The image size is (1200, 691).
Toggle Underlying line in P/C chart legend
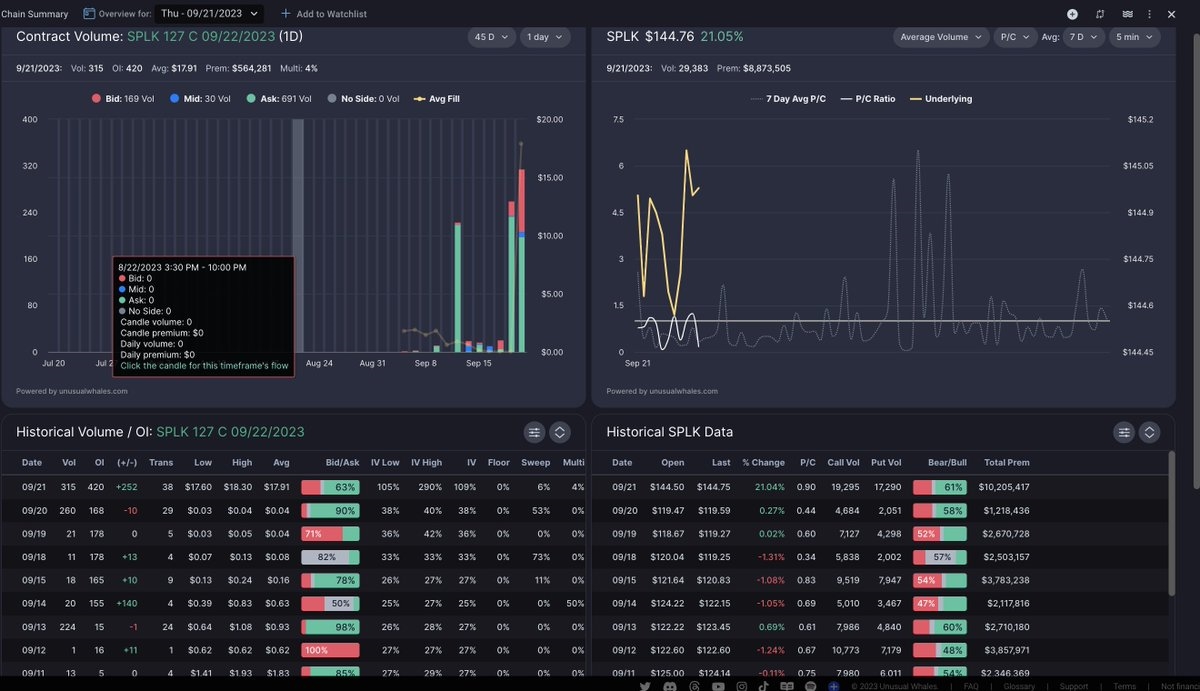point(940,99)
